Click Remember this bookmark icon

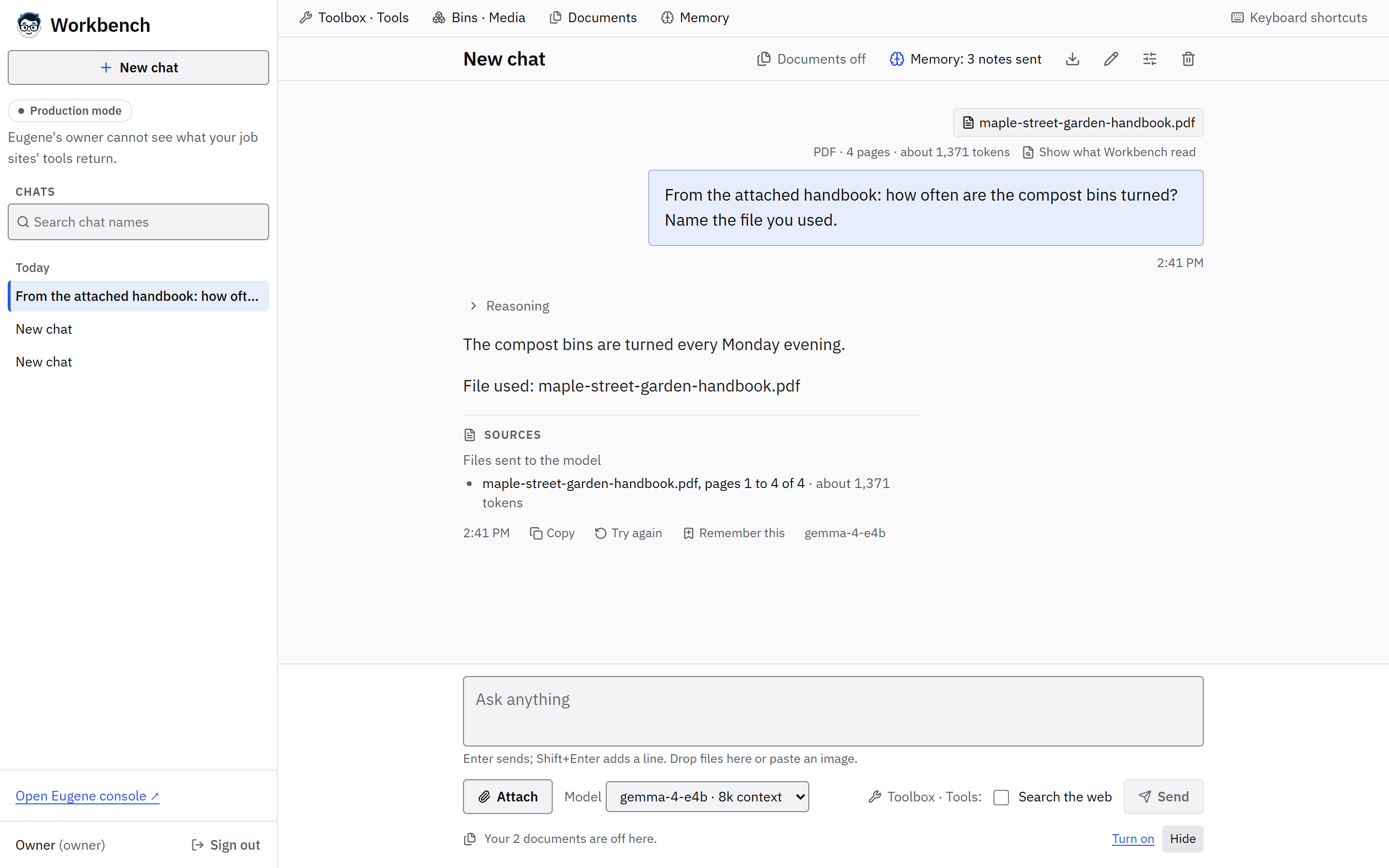688,533
